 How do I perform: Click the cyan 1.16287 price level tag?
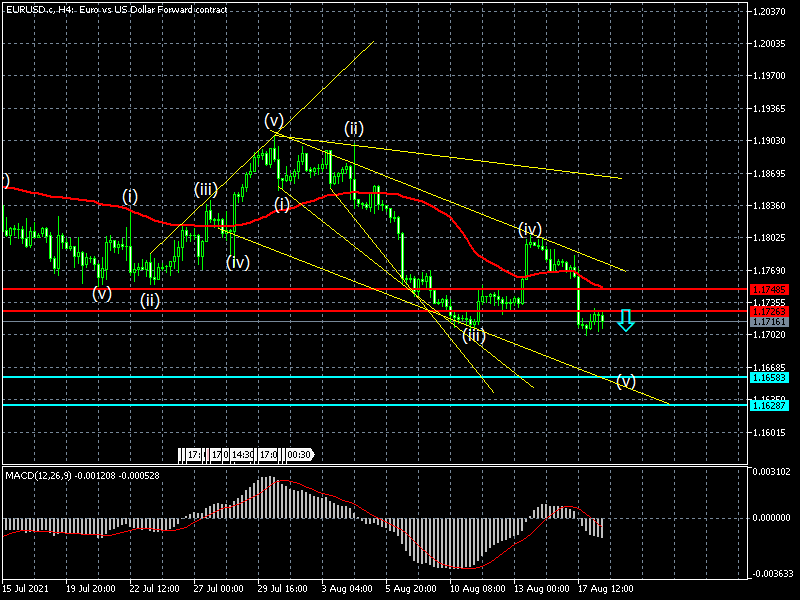768,404
